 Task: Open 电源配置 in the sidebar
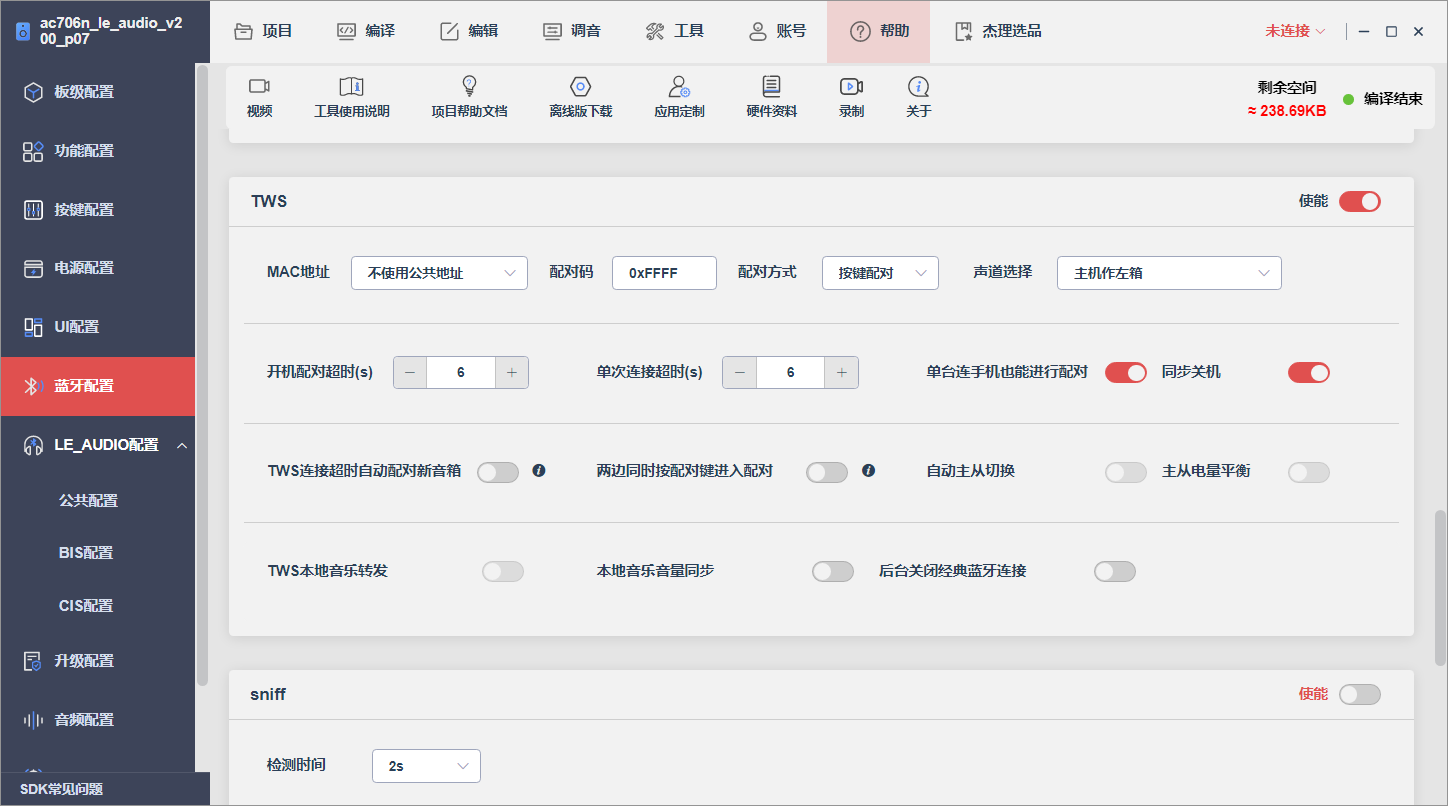tap(98, 268)
